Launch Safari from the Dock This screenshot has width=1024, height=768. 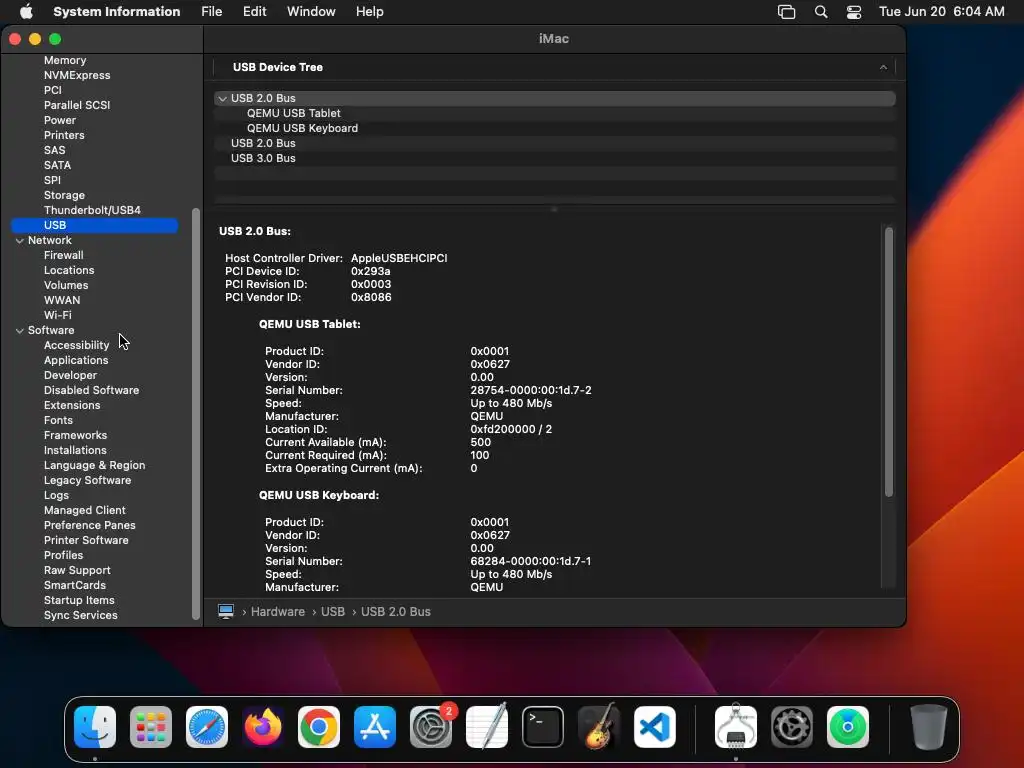[x=207, y=727]
